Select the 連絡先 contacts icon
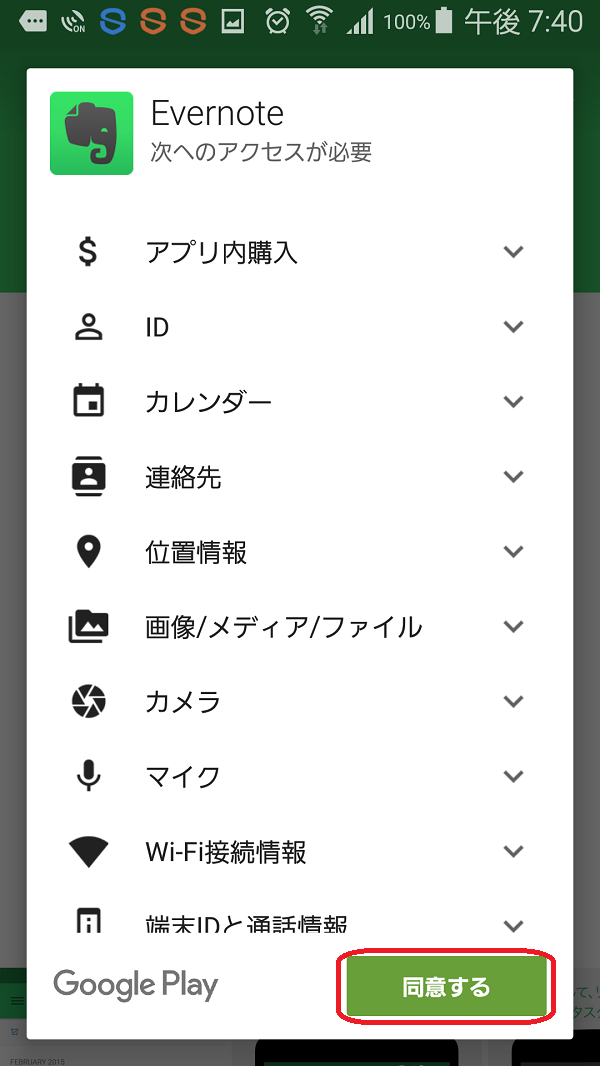 (88, 476)
